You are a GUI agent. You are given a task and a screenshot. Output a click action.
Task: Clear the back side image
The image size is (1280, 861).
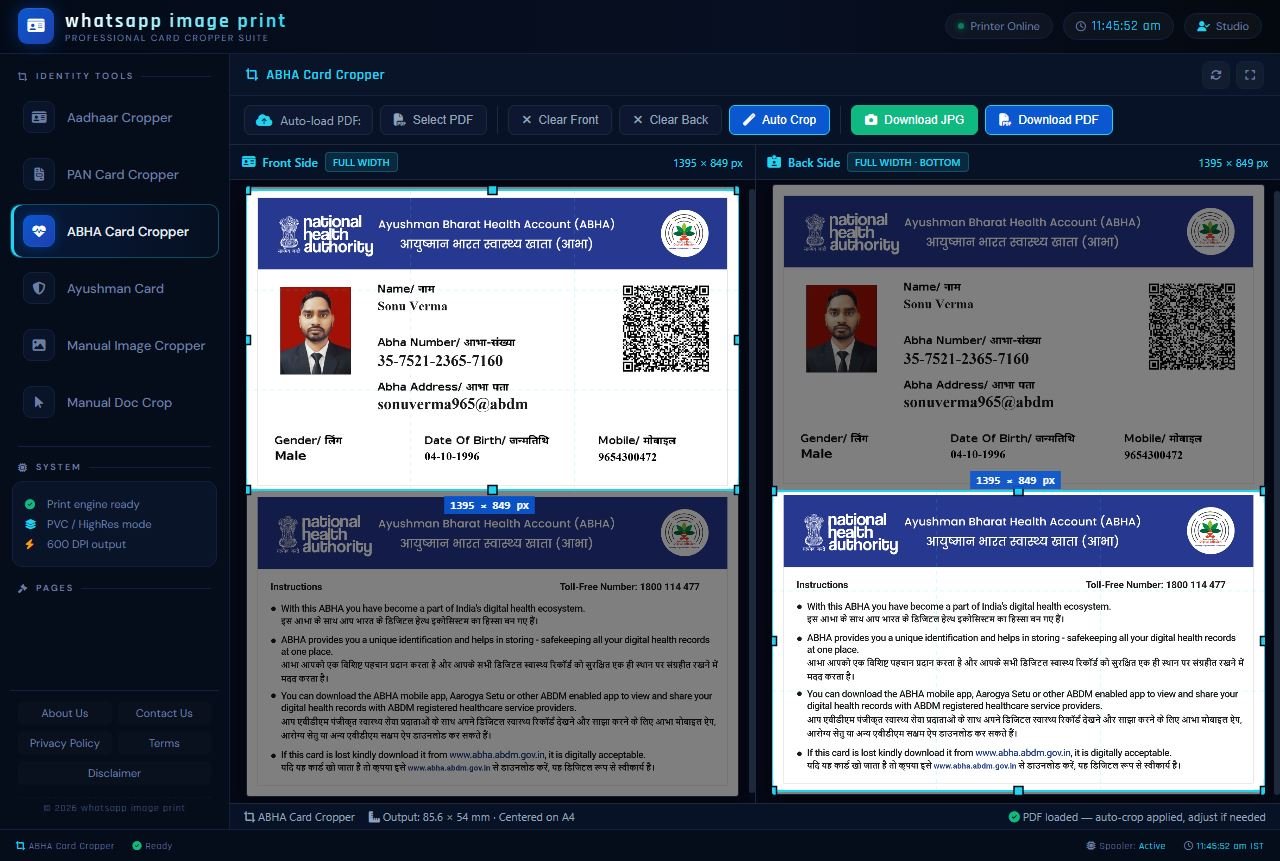[x=670, y=120]
